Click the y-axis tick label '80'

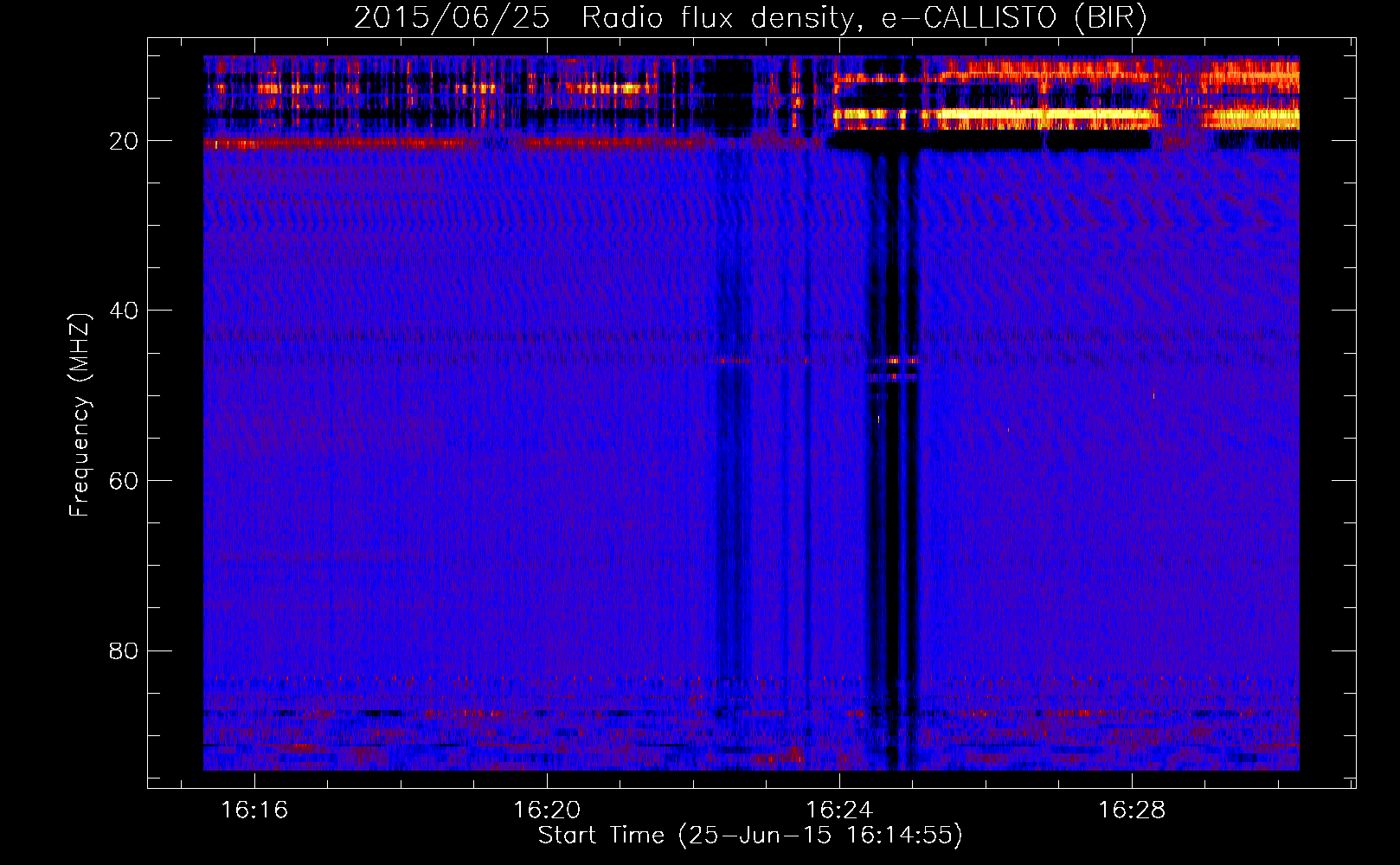point(124,650)
